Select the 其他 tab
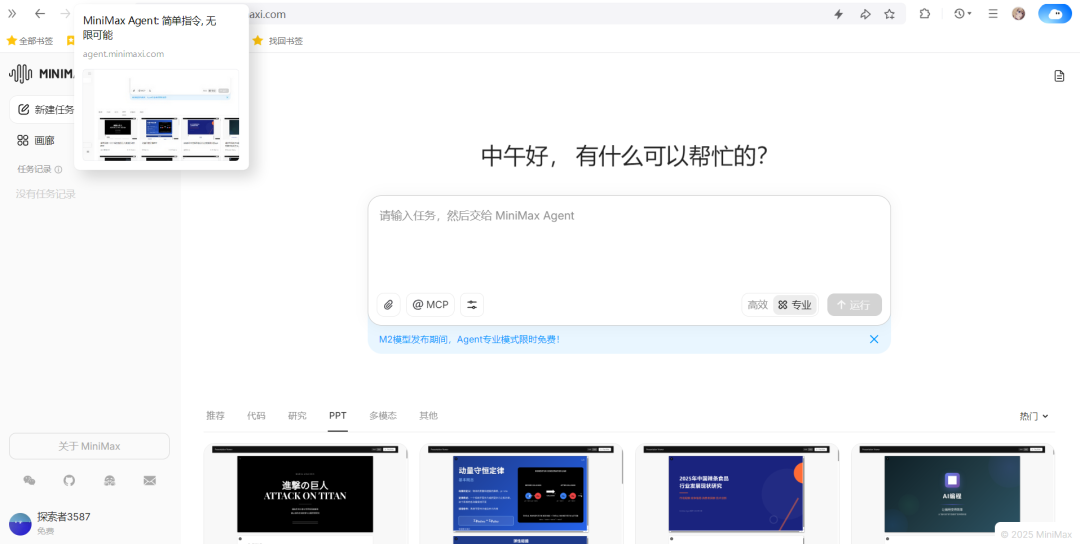The image size is (1080, 544). [x=428, y=415]
